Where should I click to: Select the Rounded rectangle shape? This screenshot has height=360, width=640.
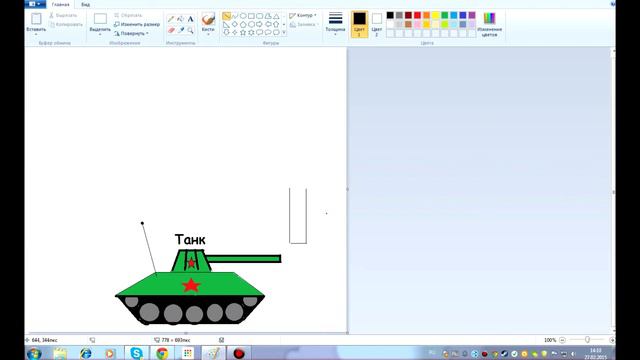[260, 16]
